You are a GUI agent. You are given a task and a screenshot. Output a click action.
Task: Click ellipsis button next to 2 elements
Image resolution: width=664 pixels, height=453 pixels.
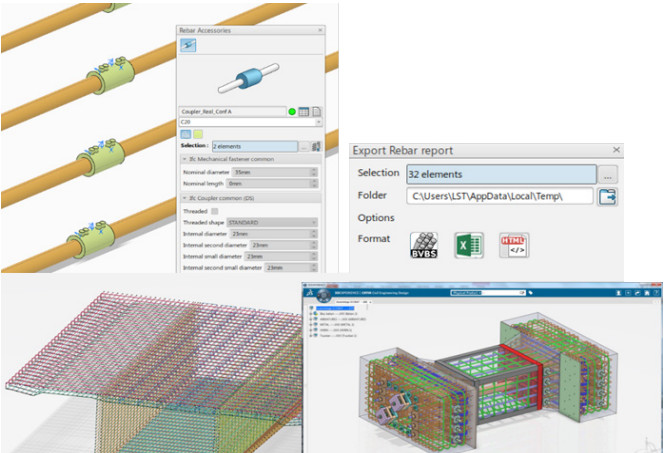[x=304, y=147]
